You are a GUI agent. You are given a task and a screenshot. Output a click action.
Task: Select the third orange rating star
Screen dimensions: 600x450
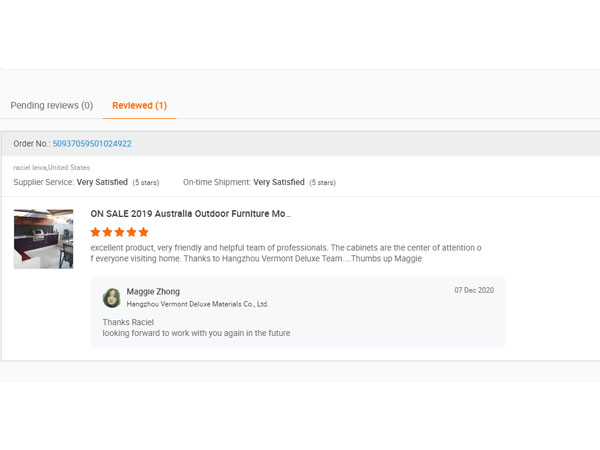(x=120, y=232)
